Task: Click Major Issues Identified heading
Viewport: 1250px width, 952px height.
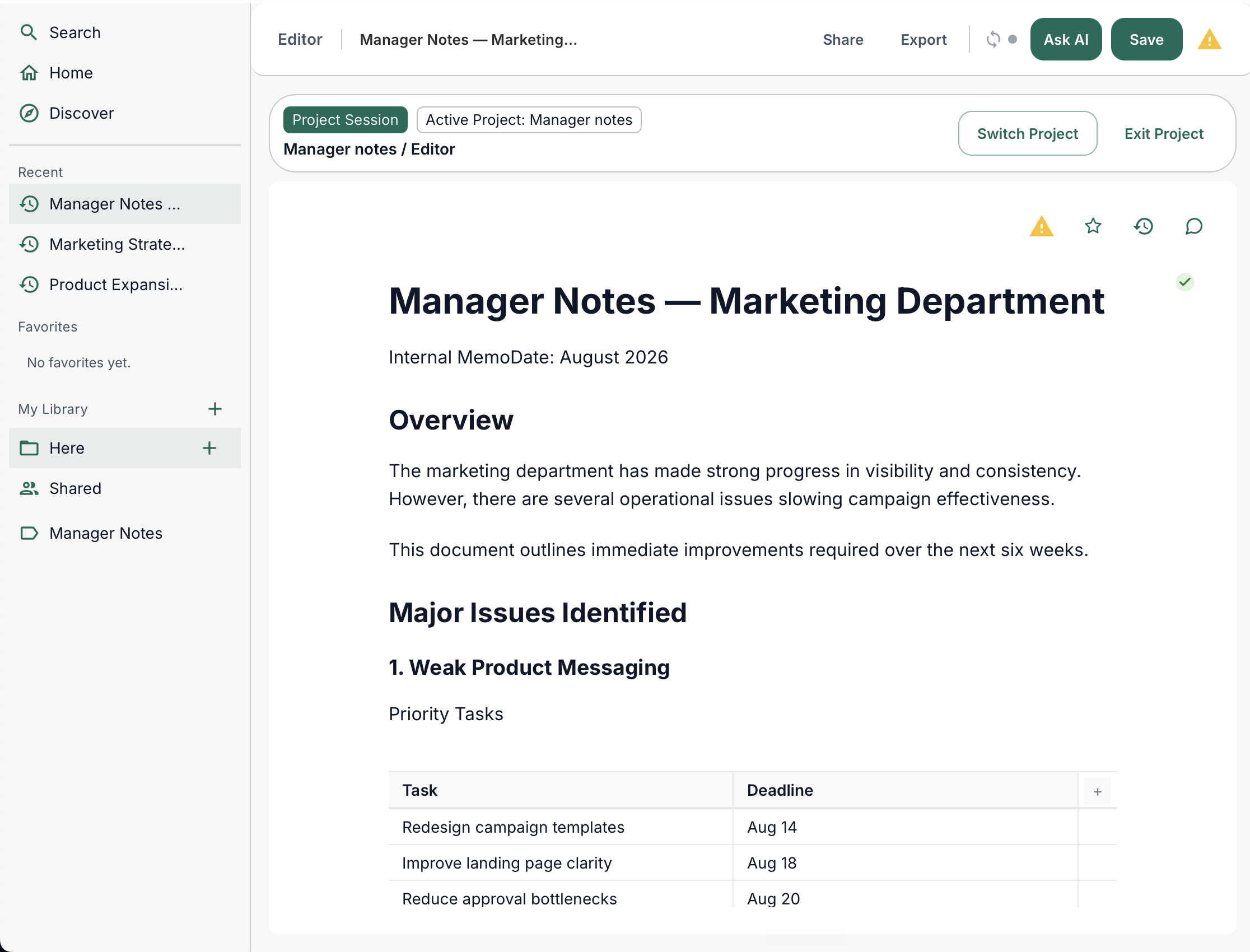Action: (x=537, y=613)
